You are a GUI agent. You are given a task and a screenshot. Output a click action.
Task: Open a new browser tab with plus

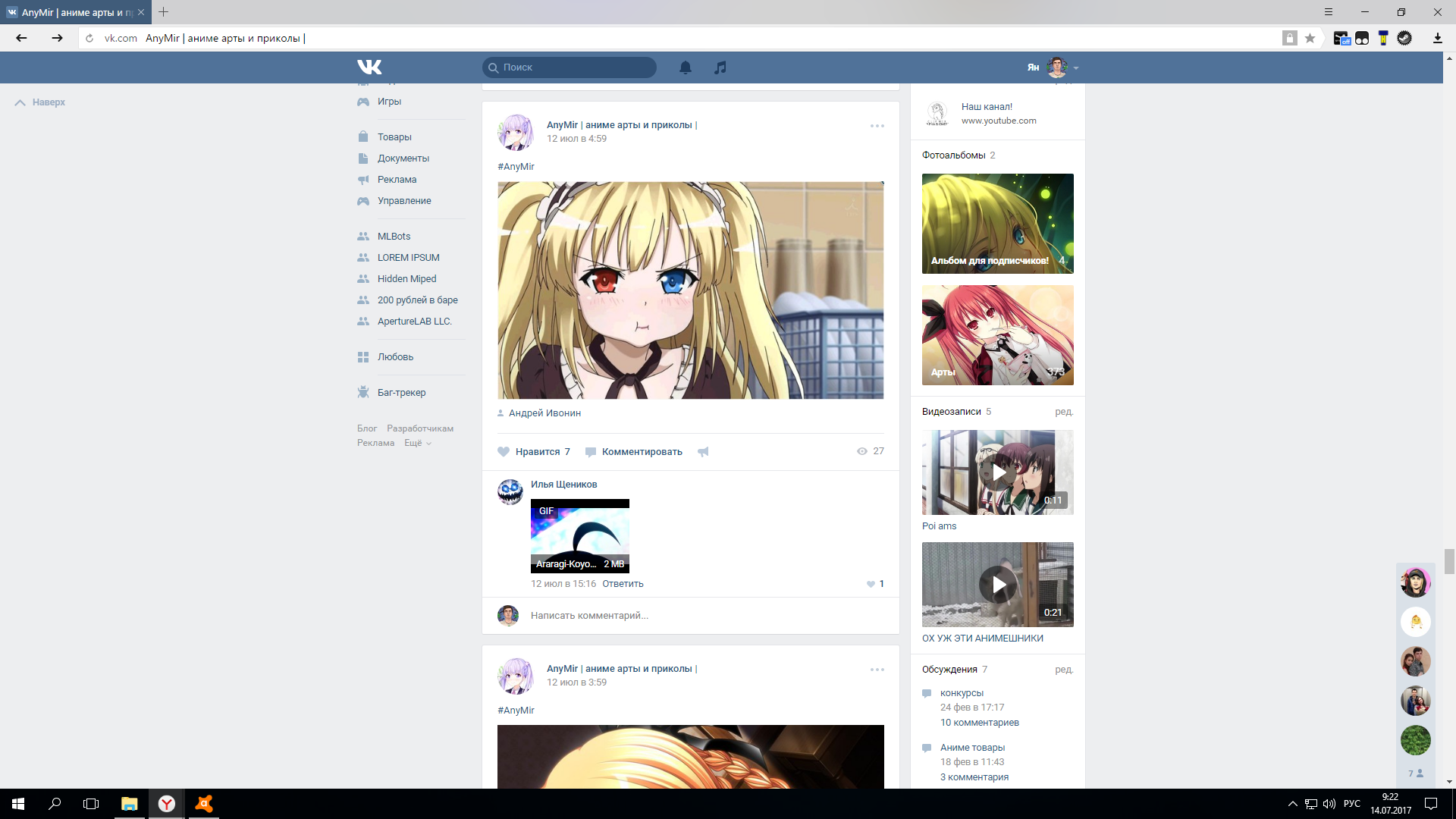pyautogui.click(x=163, y=12)
